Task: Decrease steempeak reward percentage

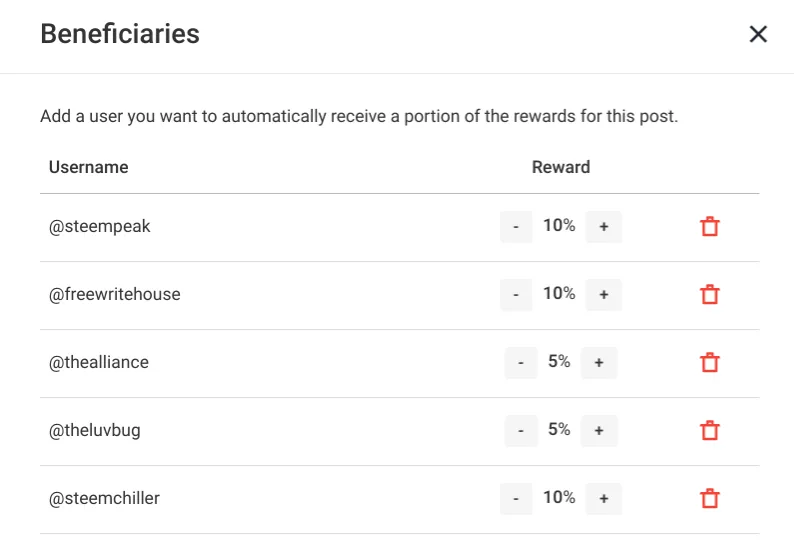Action: coord(516,226)
